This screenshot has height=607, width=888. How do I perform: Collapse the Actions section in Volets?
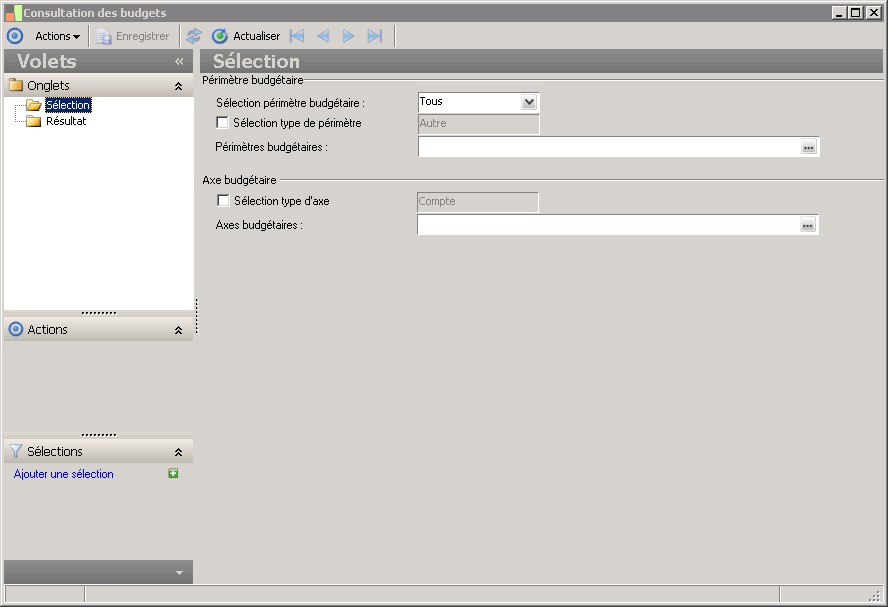[x=178, y=330]
